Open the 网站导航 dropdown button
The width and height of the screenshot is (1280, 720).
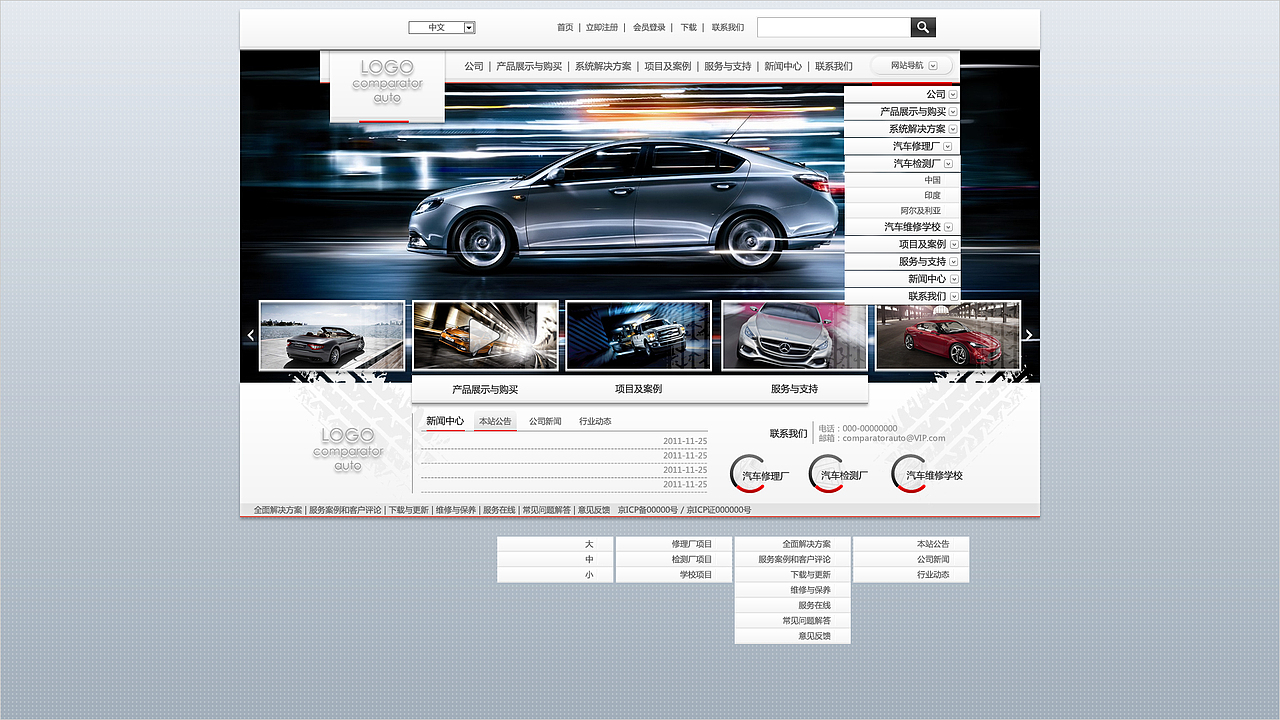point(912,65)
